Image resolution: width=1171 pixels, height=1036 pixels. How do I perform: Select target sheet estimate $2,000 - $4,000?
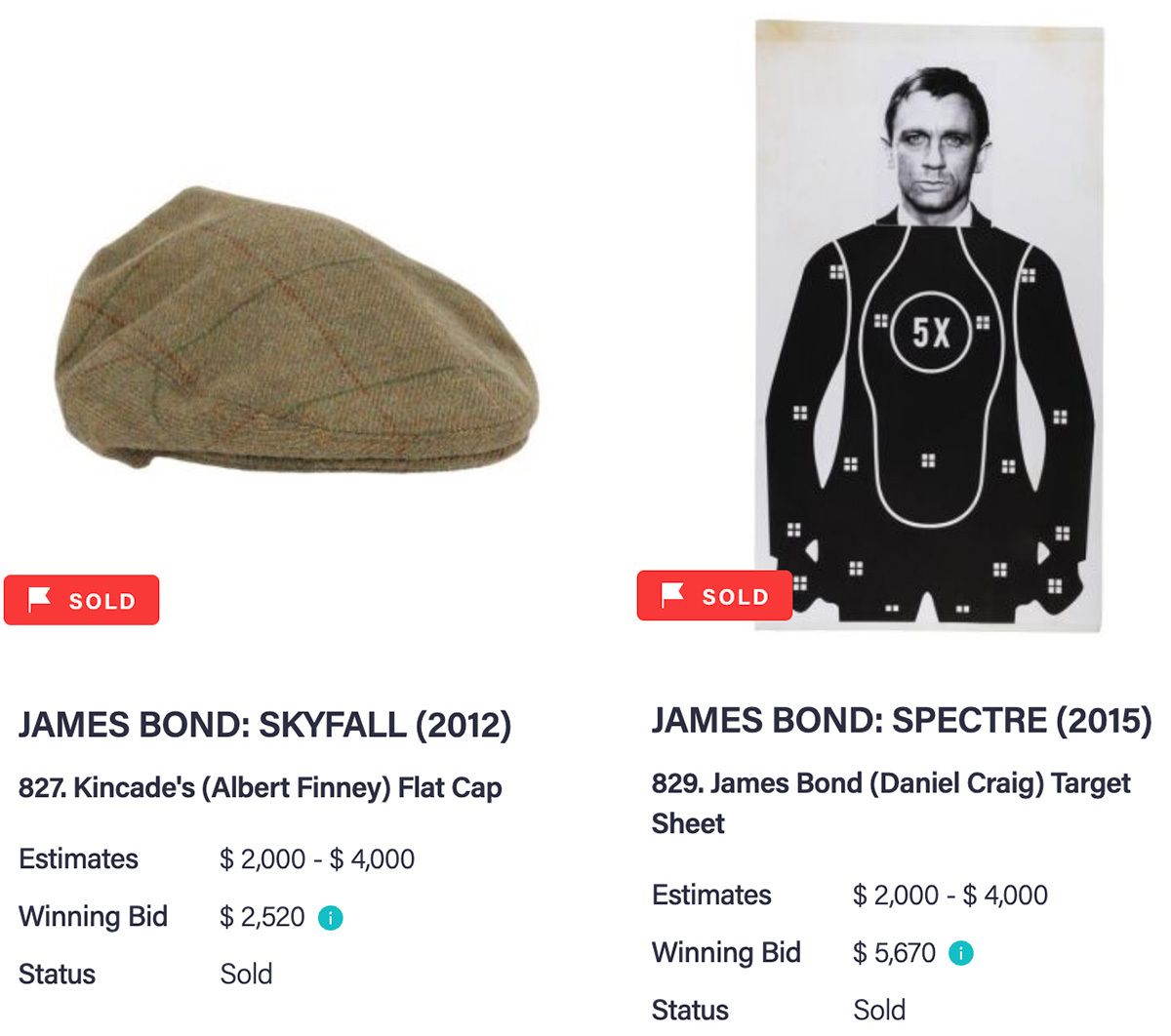coord(950,896)
